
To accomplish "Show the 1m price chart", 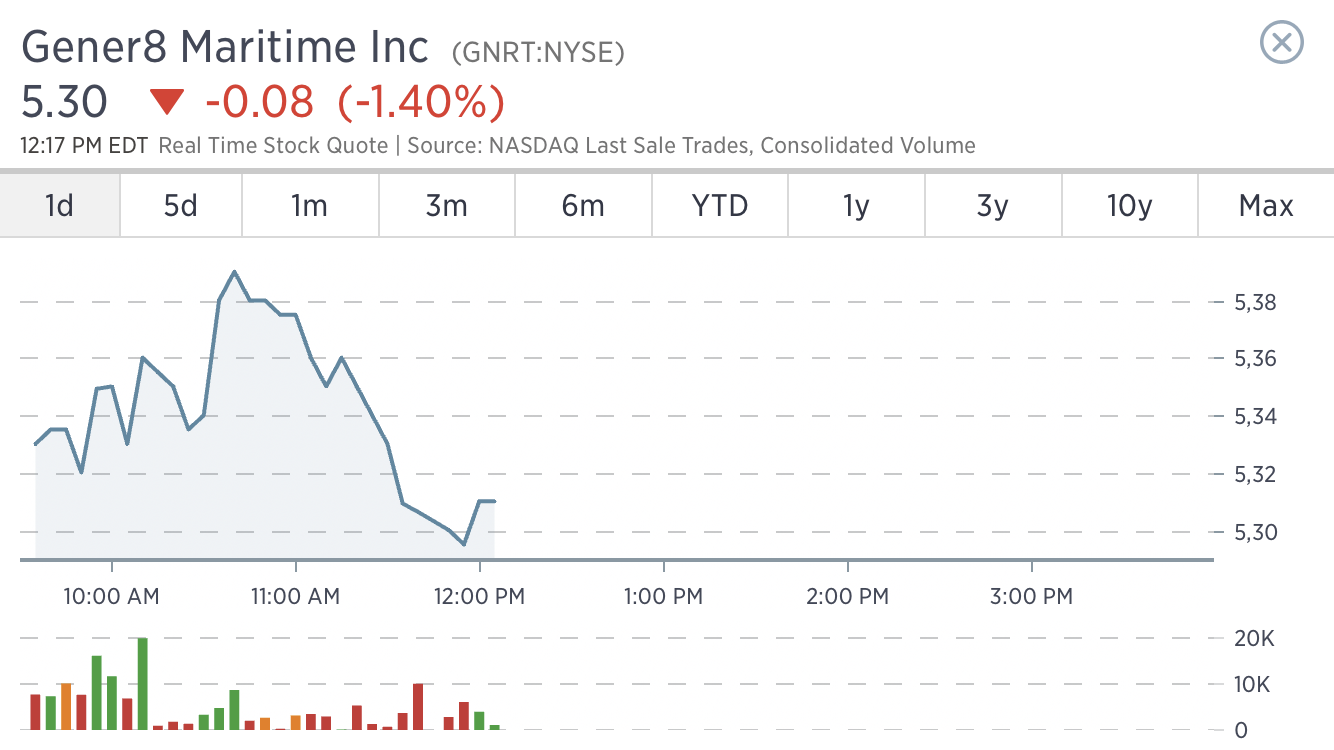I will coord(309,206).
